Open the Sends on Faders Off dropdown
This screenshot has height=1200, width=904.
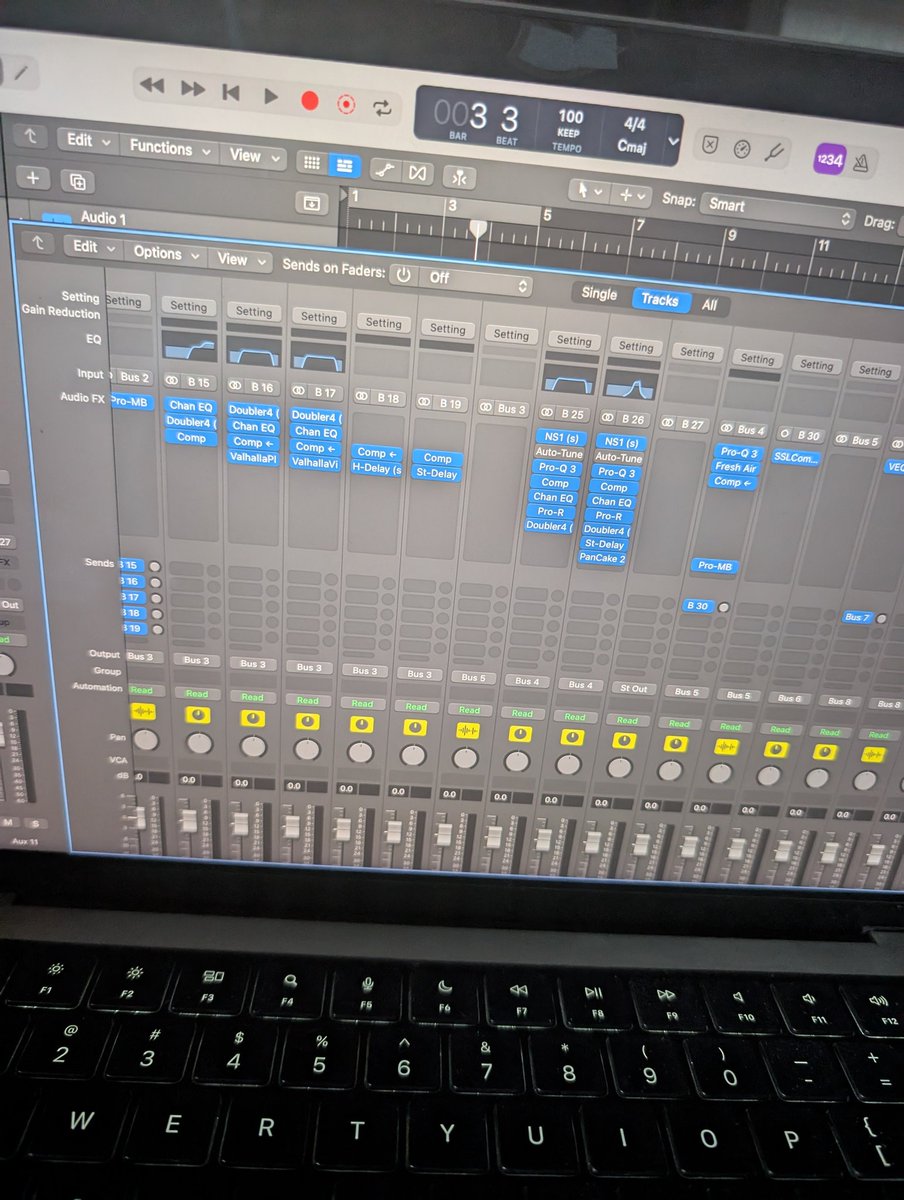pos(474,281)
